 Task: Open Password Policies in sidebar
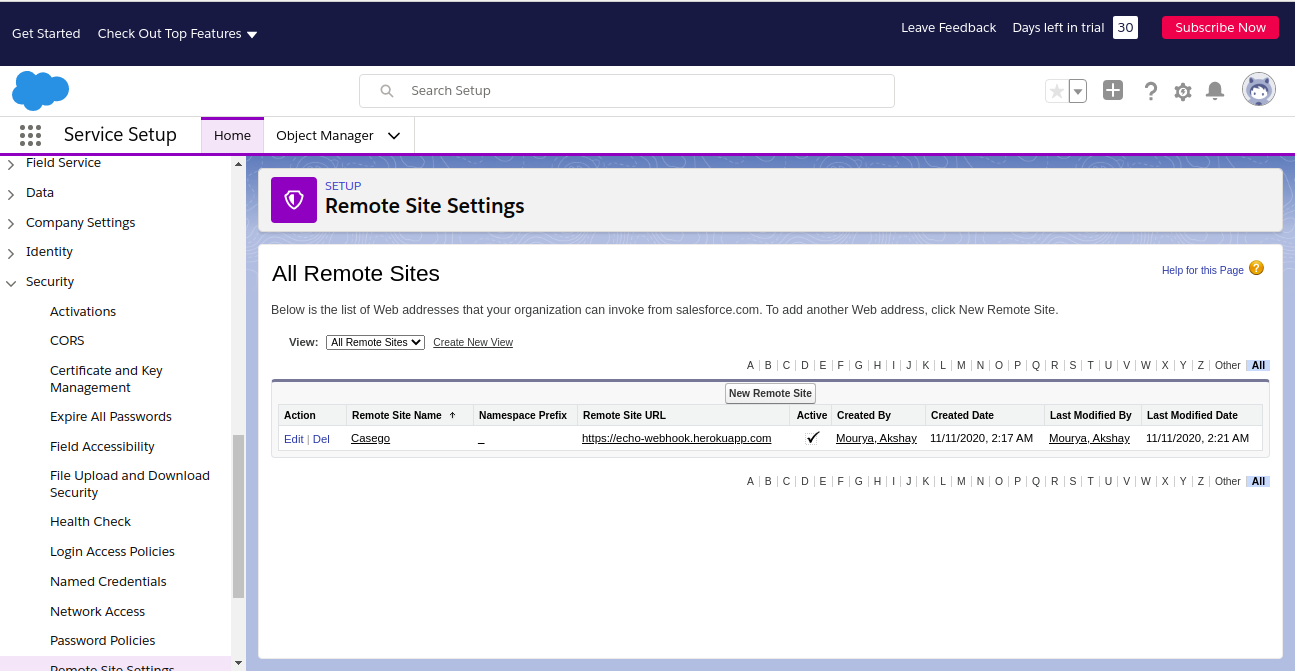pyautogui.click(x=102, y=641)
